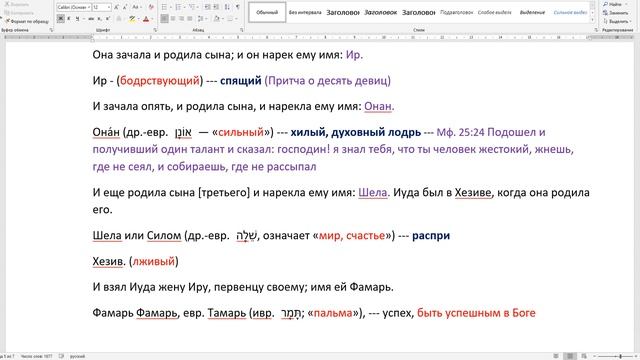Center align text
The height and width of the screenshot is (360, 640).
173,18
